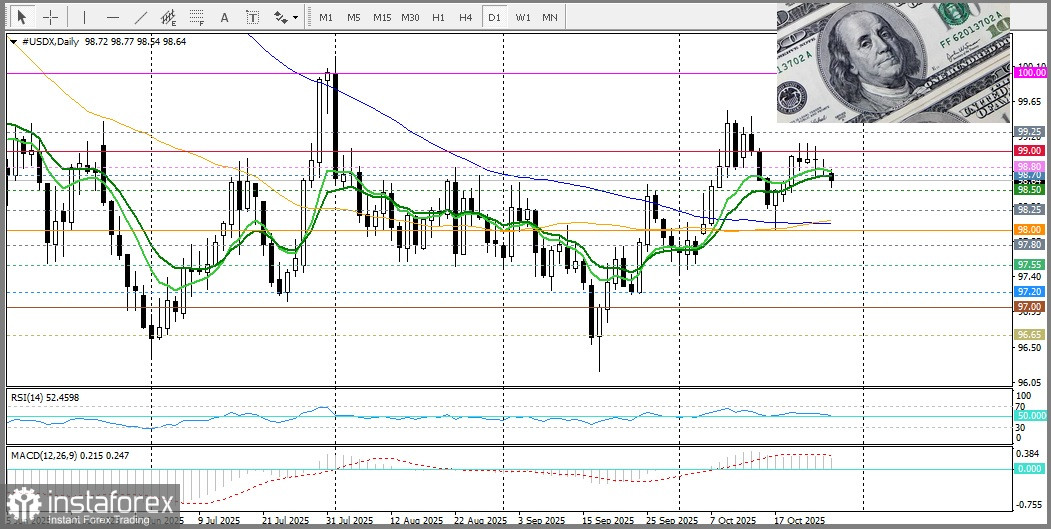Activate the crosshair tool

pos(49,17)
